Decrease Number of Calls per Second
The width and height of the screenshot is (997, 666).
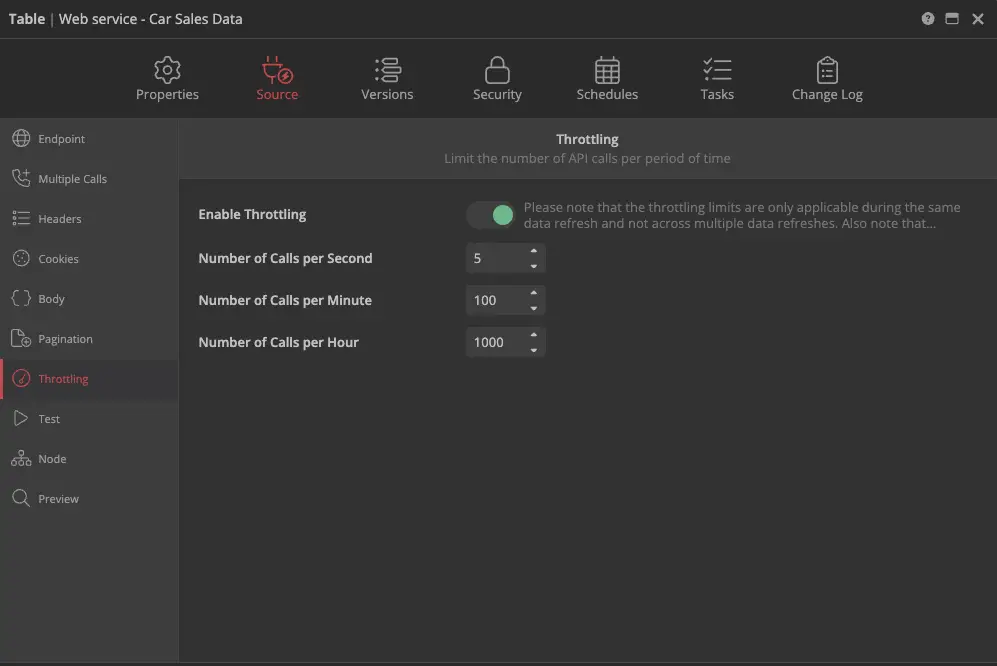click(x=534, y=266)
